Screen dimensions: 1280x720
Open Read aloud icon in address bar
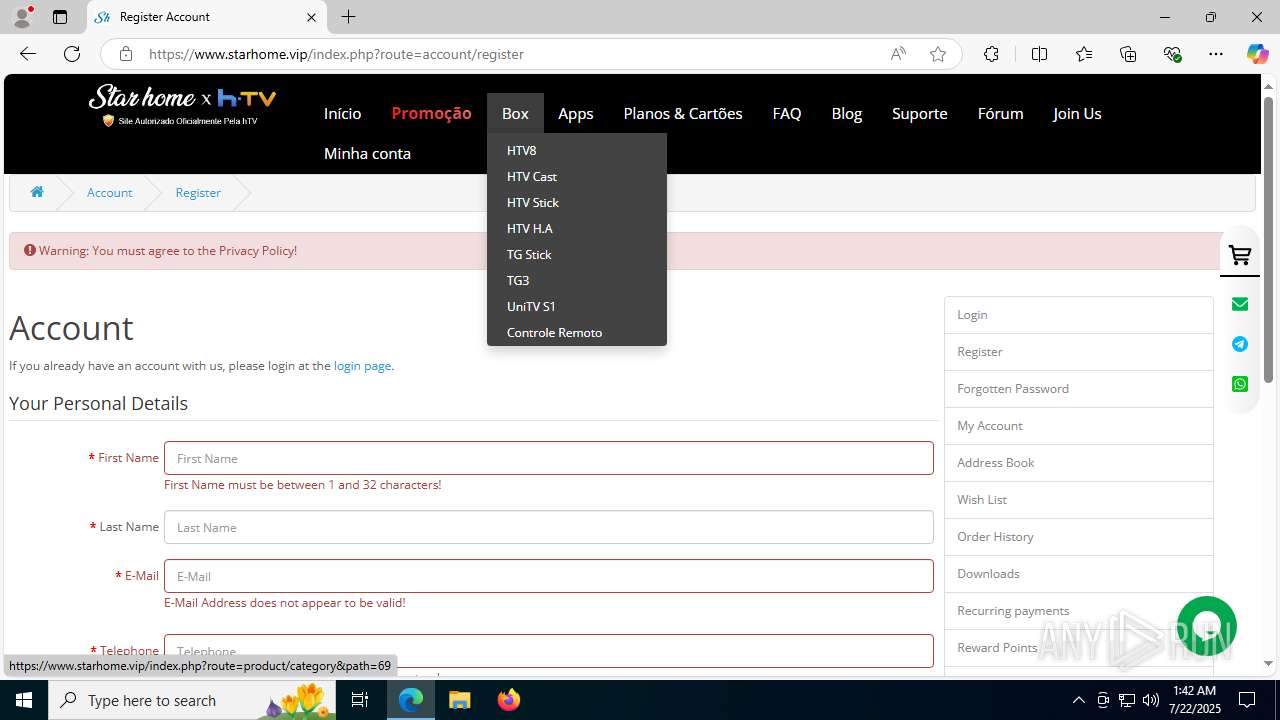(x=898, y=54)
